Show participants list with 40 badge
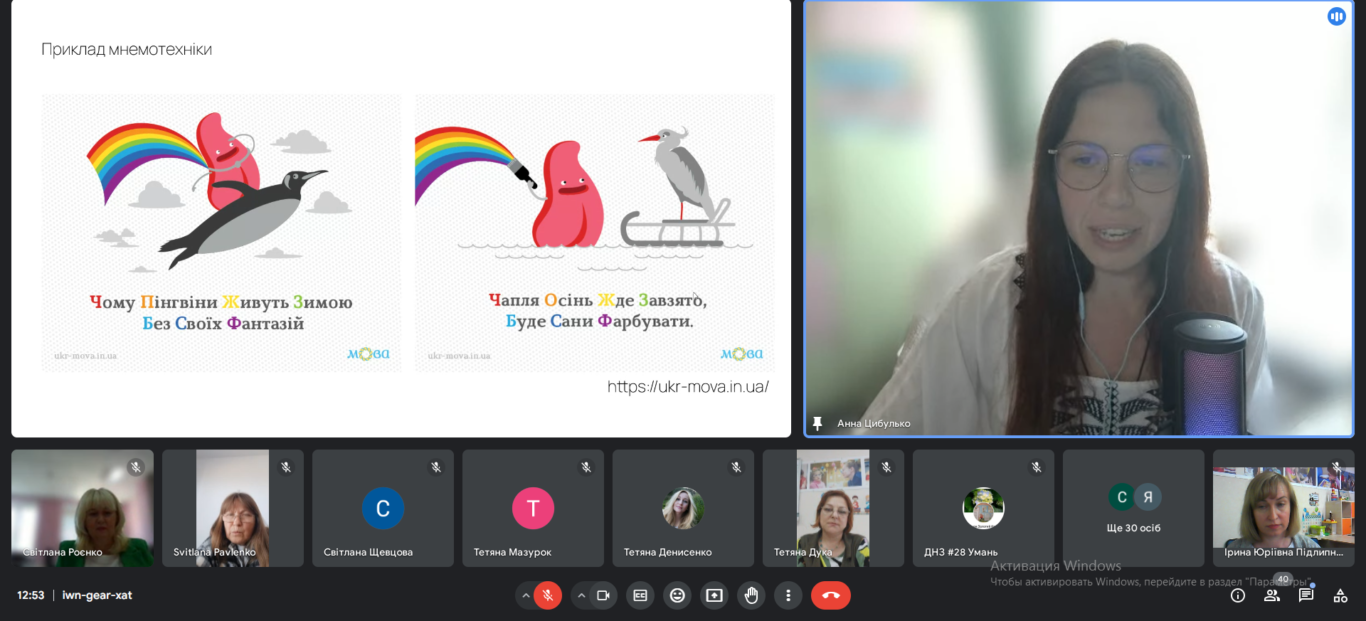This screenshot has width=1366, height=621. (x=1272, y=595)
